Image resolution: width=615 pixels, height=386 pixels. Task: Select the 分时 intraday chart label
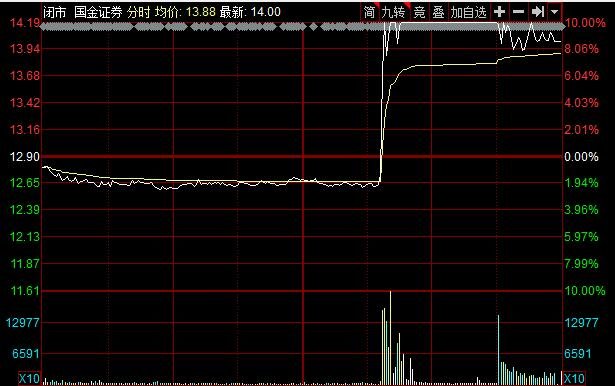tap(138, 12)
